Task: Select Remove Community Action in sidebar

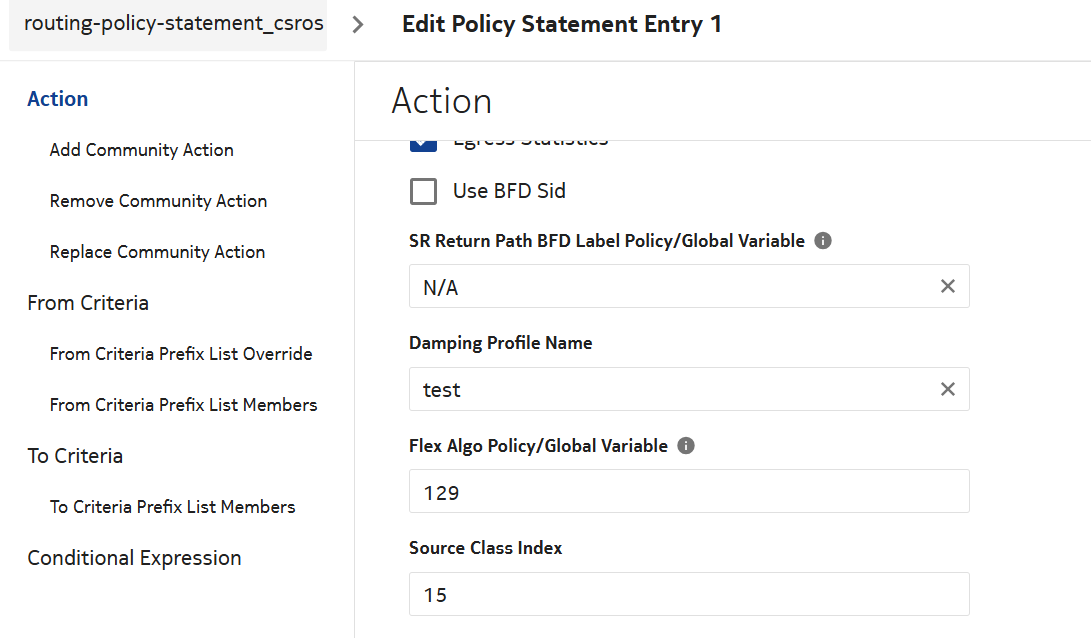Action: [158, 201]
